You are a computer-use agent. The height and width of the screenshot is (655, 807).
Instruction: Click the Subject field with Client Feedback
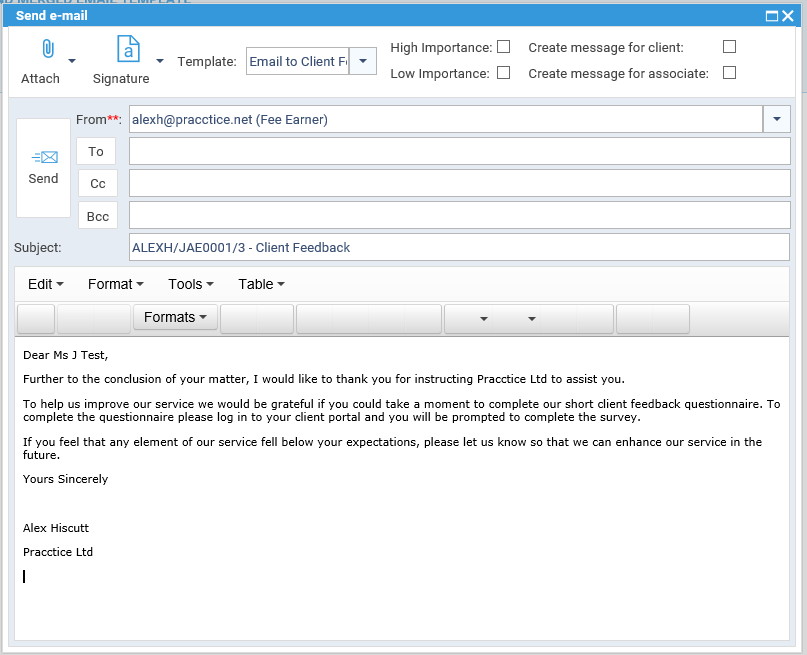[x=459, y=247]
